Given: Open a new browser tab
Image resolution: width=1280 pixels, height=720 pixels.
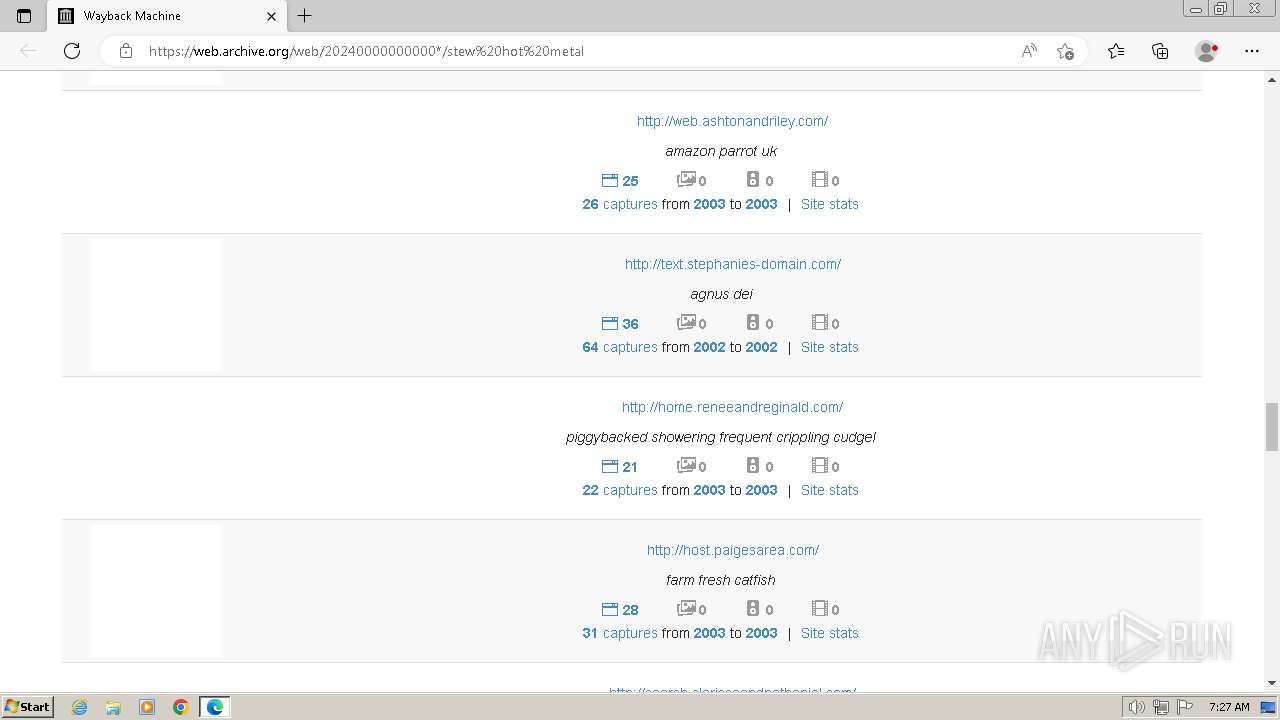Looking at the screenshot, I should point(305,16).
